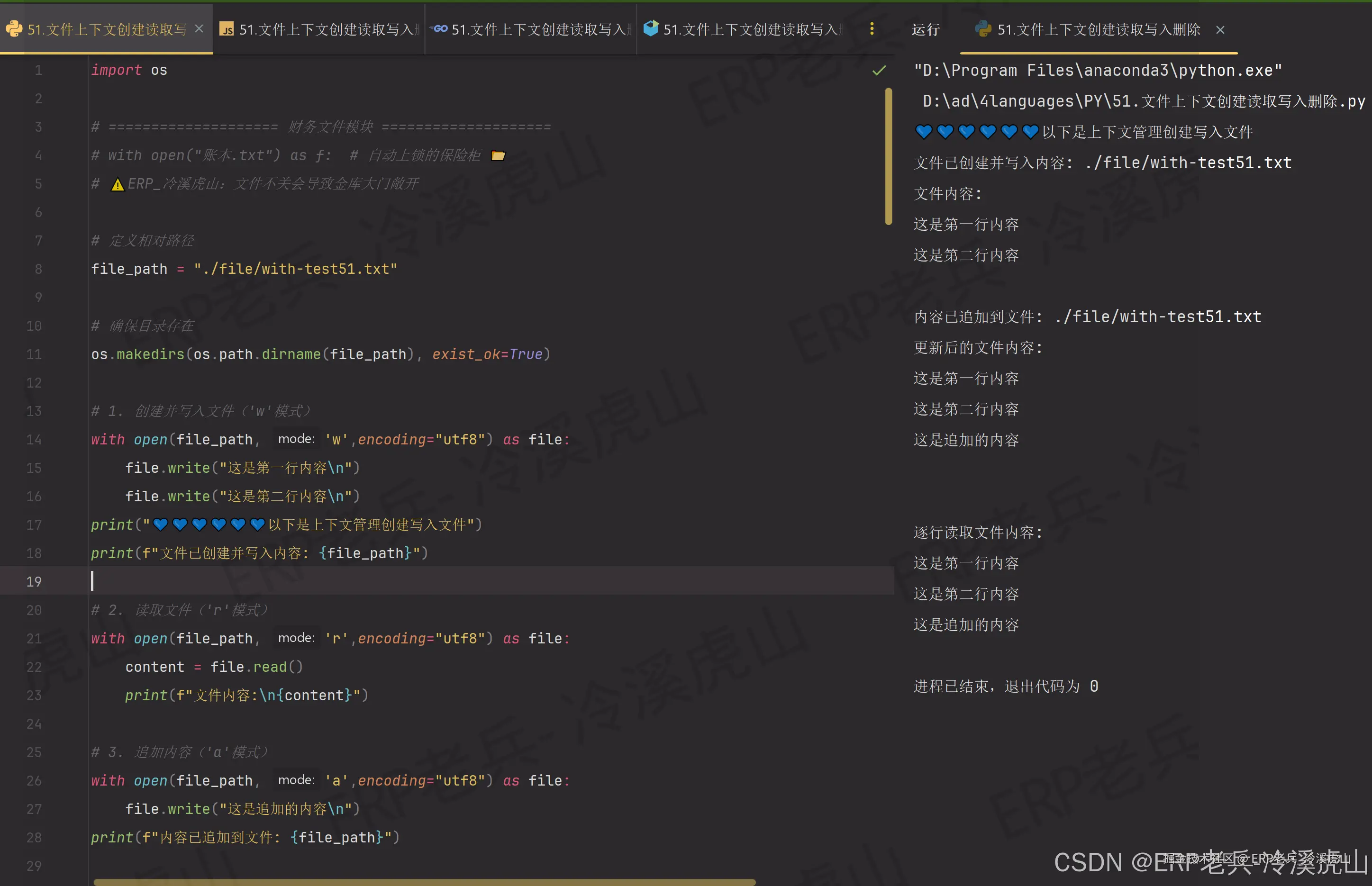Click the print statement on line 28
Screen dimensions: 1372x886
245,837
